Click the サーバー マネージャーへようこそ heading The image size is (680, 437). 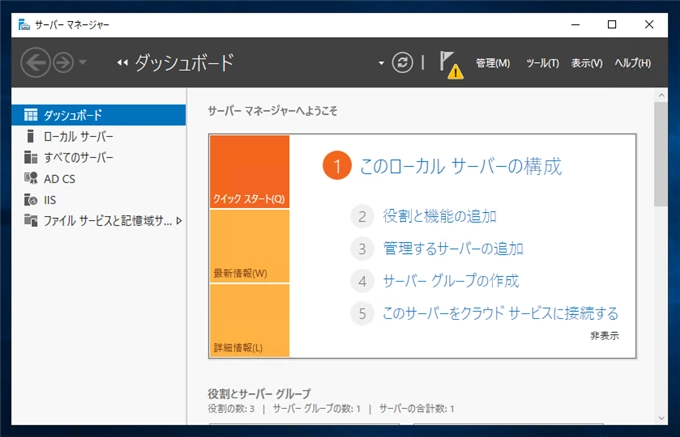272,111
